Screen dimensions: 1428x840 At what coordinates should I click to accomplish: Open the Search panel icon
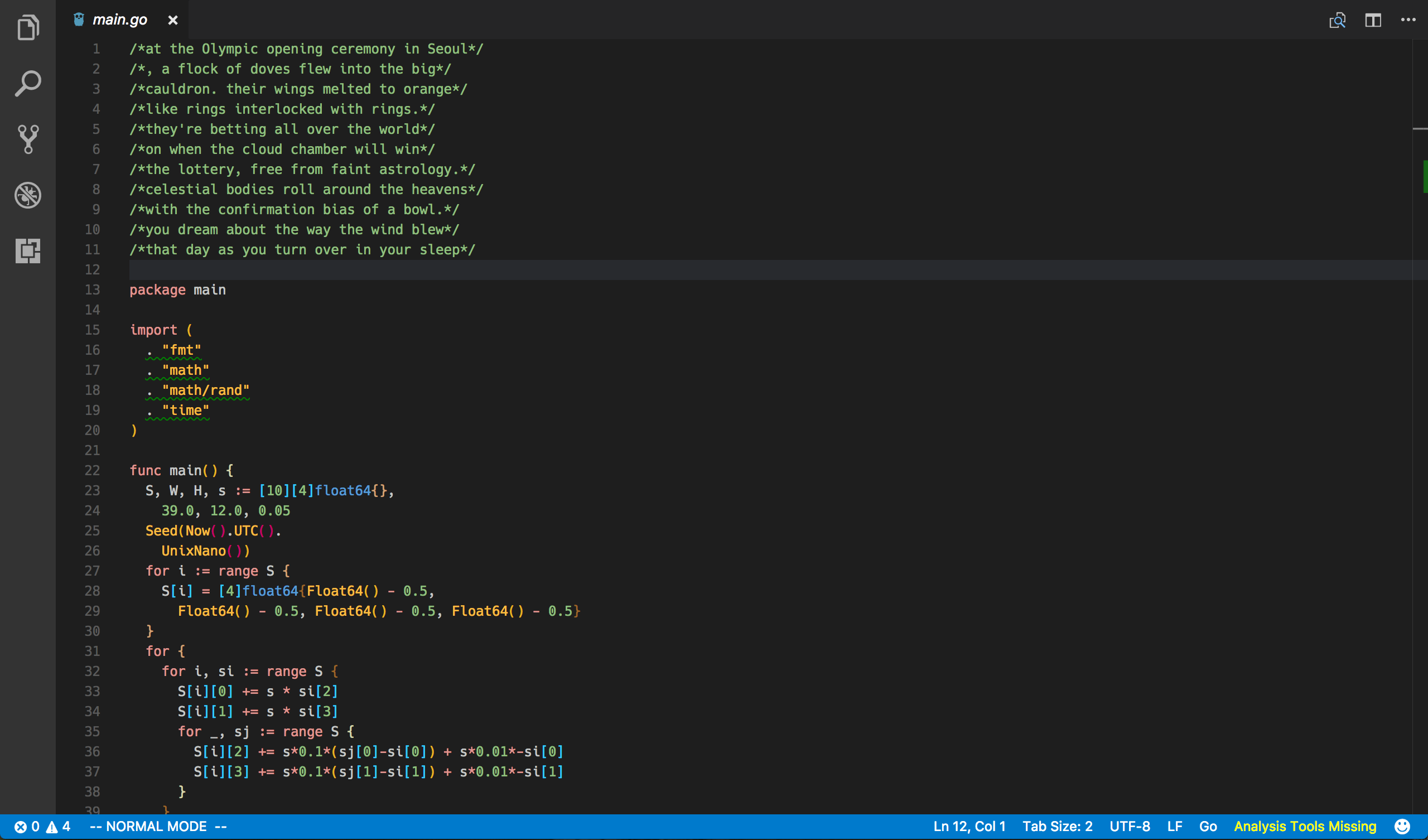pos(28,83)
